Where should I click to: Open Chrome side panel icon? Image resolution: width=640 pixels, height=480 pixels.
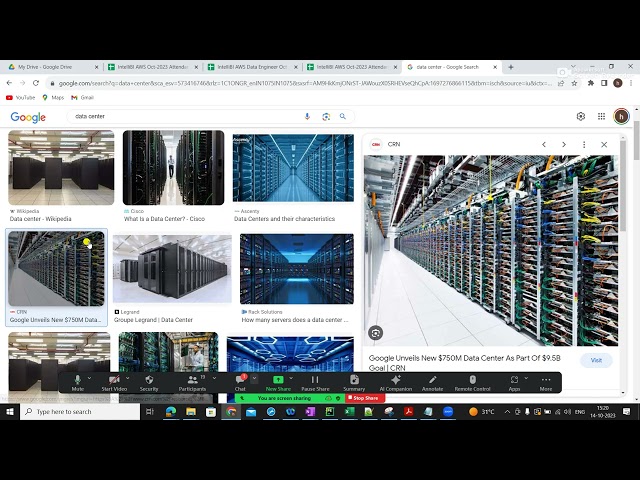click(604, 83)
